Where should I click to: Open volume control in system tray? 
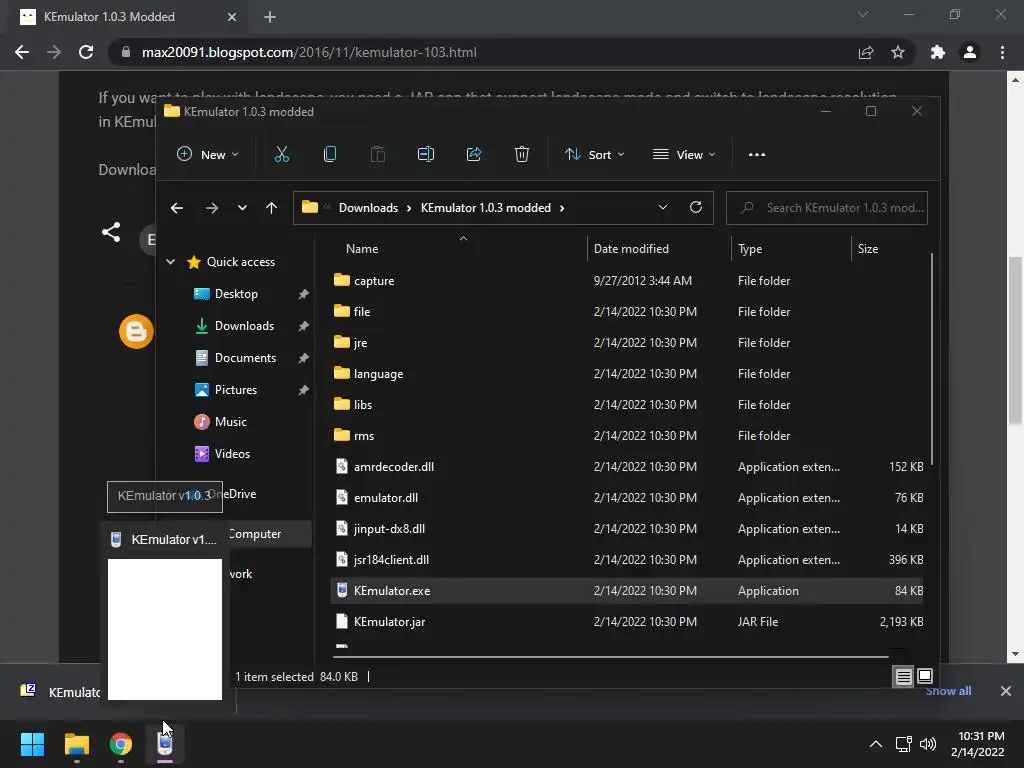click(927, 744)
